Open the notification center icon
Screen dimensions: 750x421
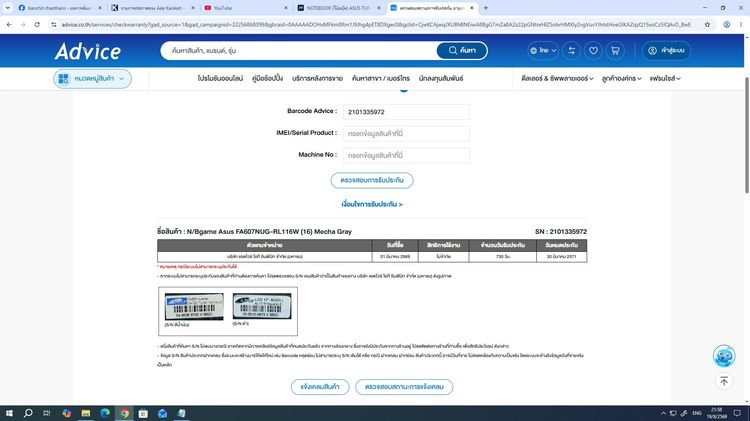tap(737, 413)
